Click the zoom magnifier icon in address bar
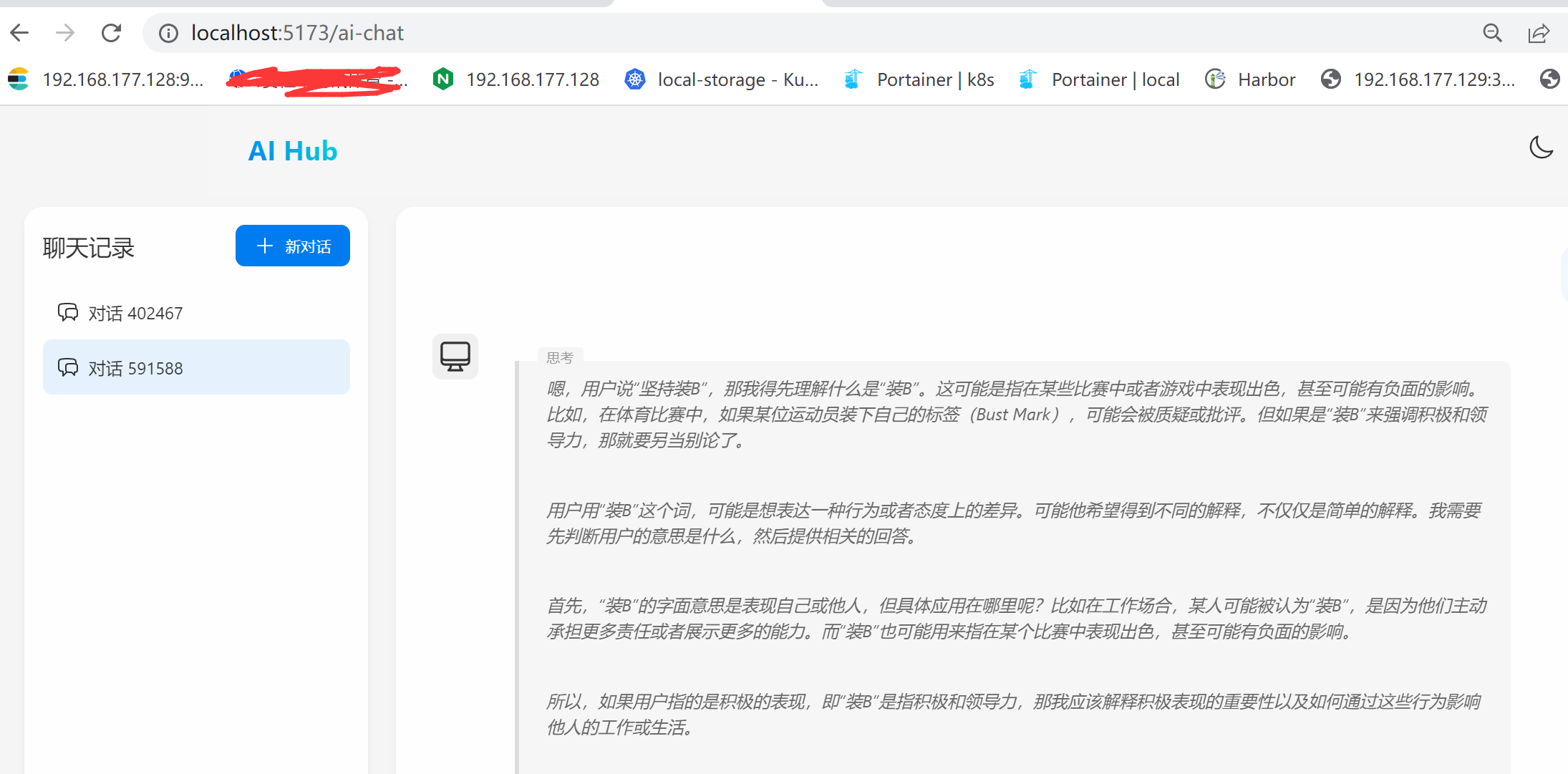This screenshot has height=774, width=1568. 1492,33
